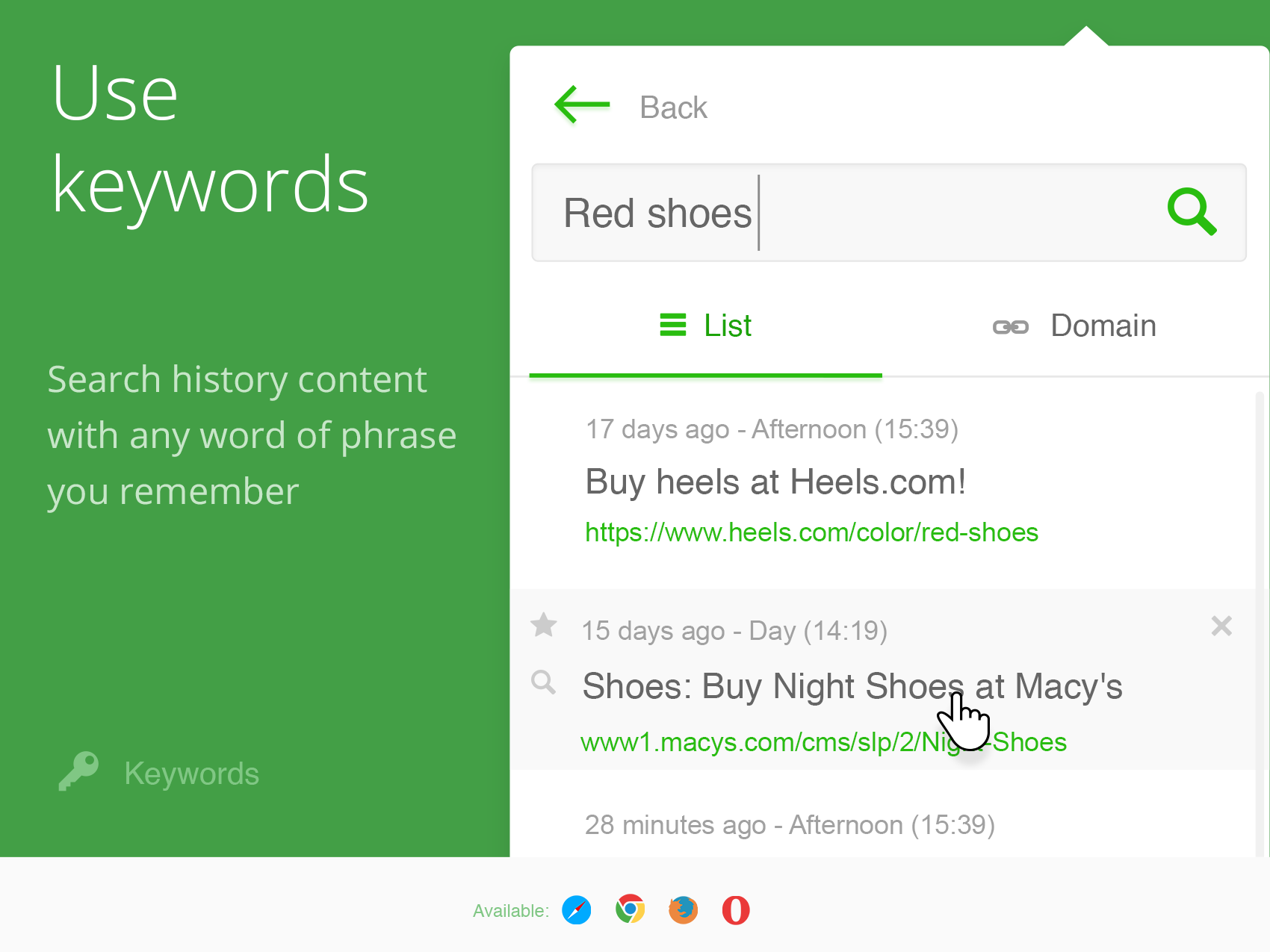Switch to the Domain tab

point(1074,326)
